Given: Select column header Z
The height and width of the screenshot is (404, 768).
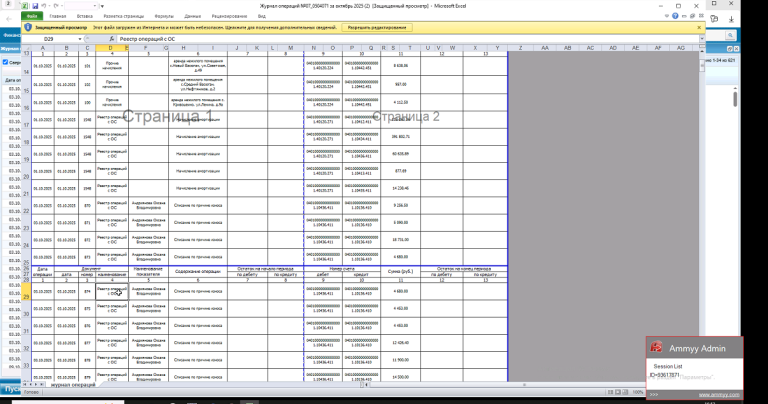Looking at the screenshot, I should click(520, 48).
